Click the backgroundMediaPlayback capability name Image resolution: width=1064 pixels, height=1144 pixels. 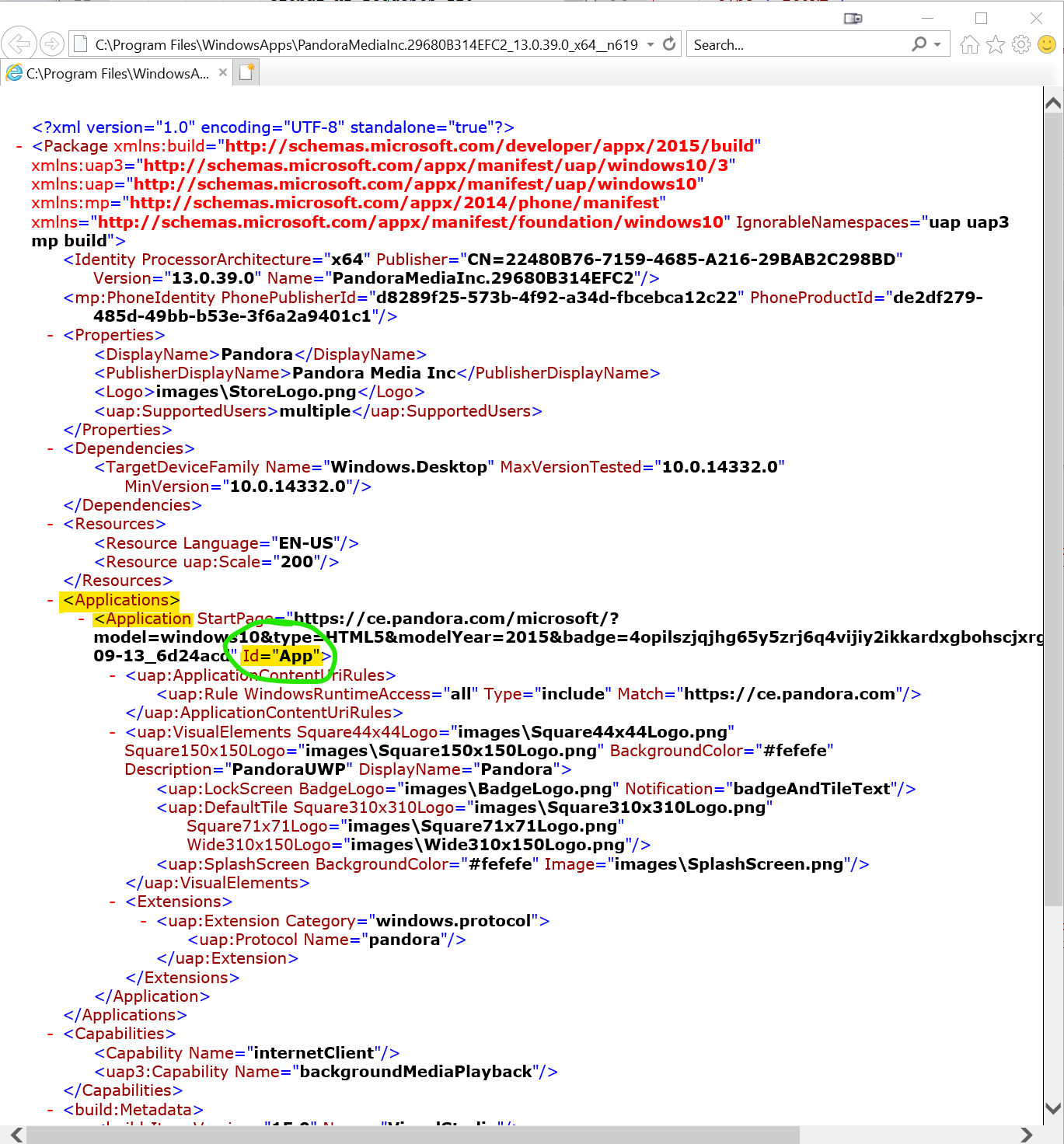coord(416,1072)
